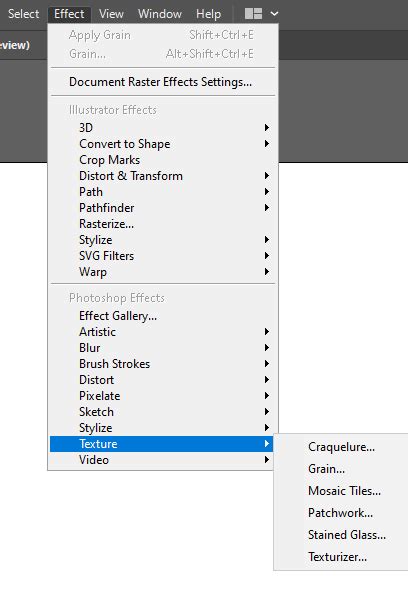The height and width of the screenshot is (591, 408).
Task: Expand the SVG Filters submenu
Action: tap(163, 256)
